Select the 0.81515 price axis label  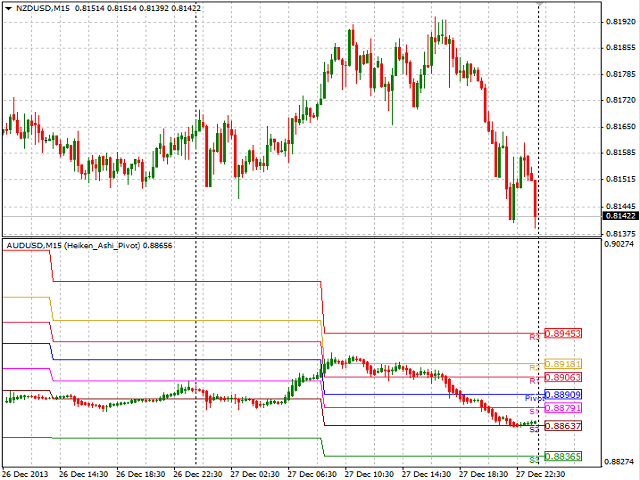621,179
